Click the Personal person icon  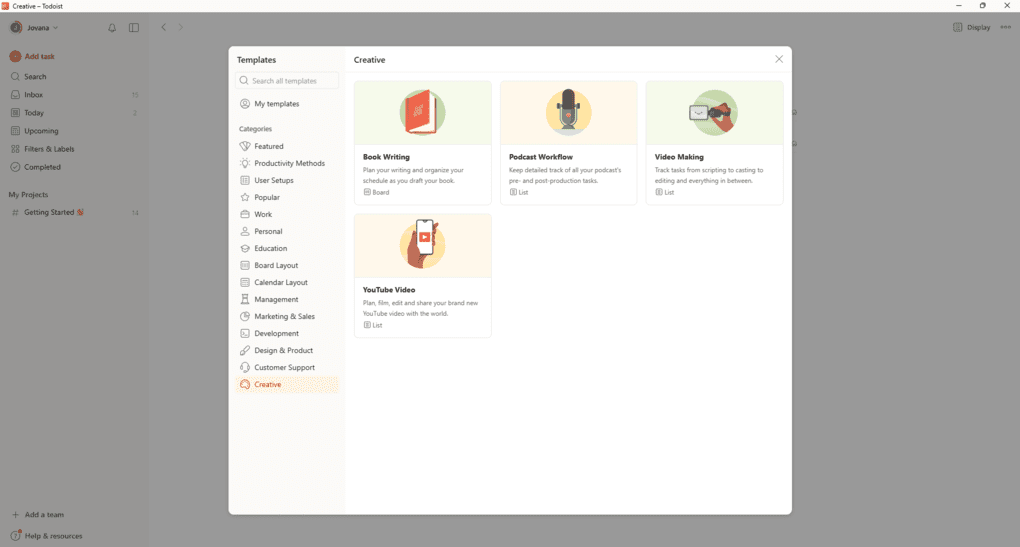coord(245,232)
